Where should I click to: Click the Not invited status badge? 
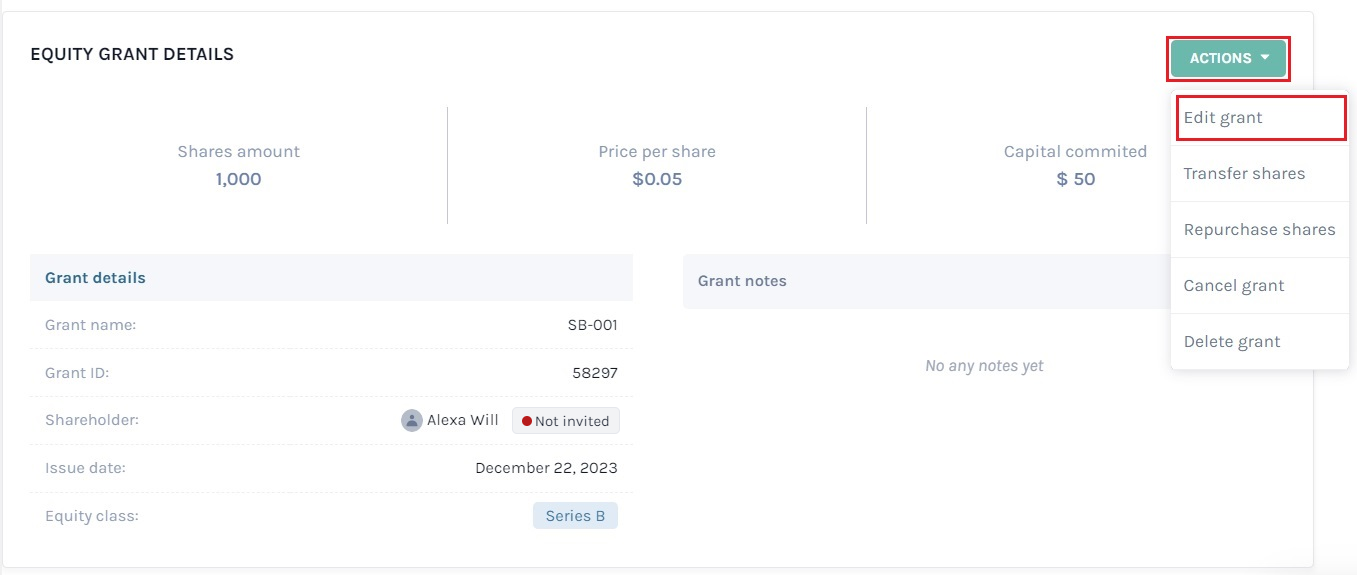(x=566, y=421)
